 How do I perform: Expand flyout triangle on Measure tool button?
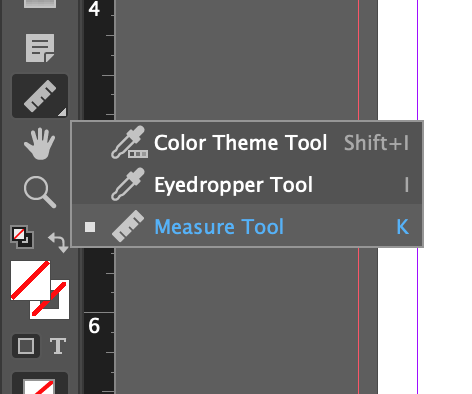[x=62, y=112]
